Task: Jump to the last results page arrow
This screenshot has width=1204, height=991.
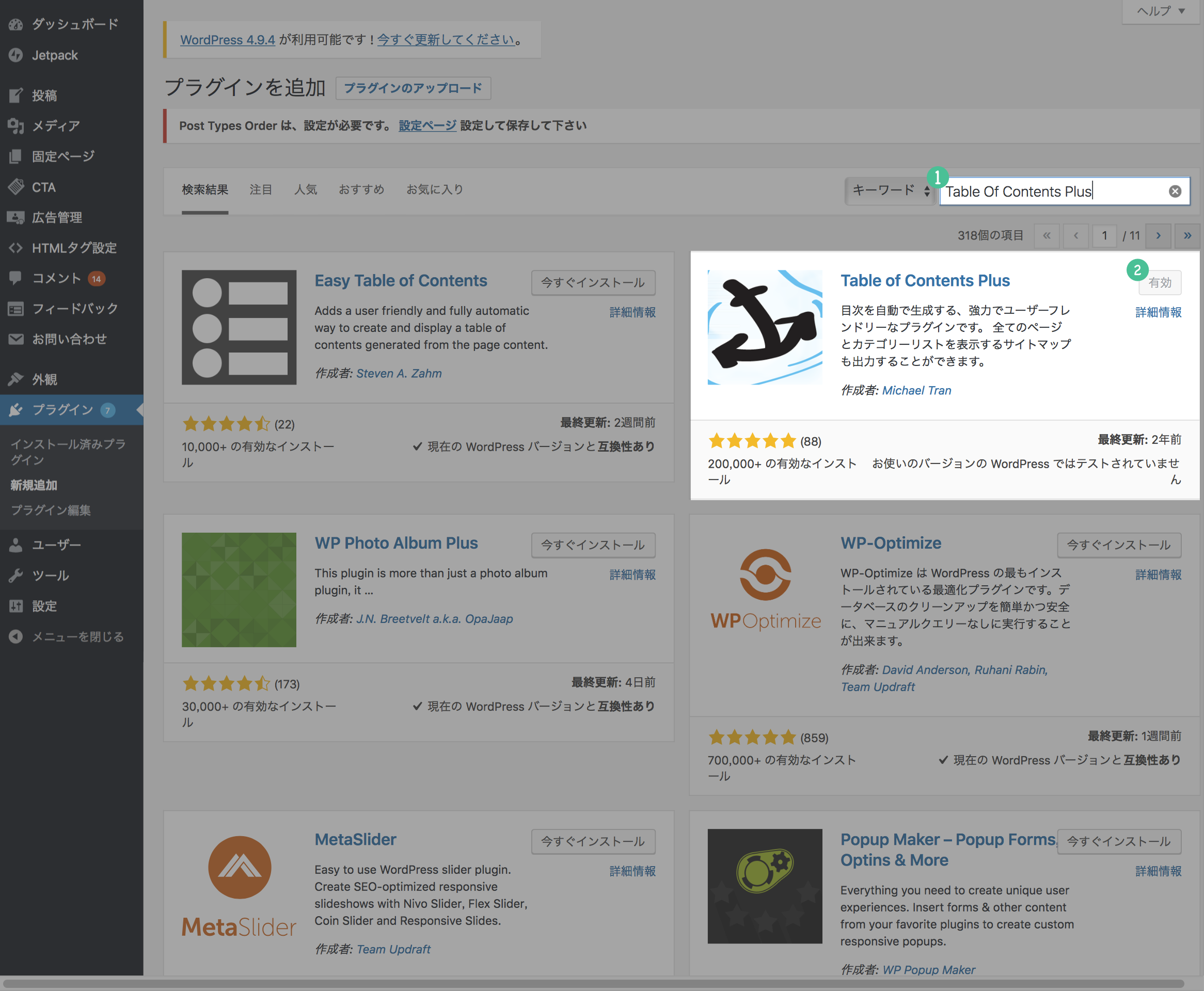Action: pyautogui.click(x=1187, y=235)
